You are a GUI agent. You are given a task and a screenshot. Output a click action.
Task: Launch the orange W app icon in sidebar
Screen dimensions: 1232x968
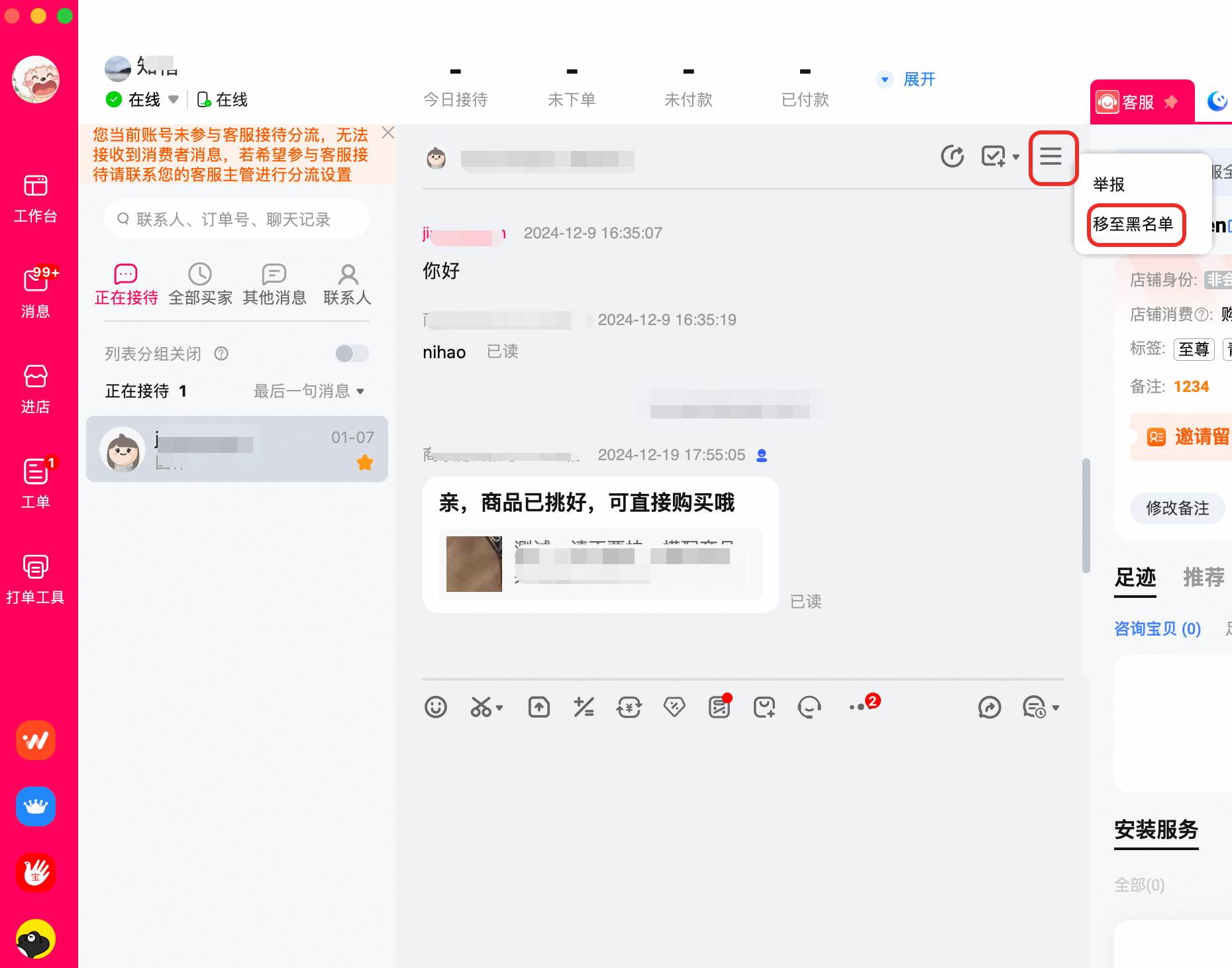36,740
